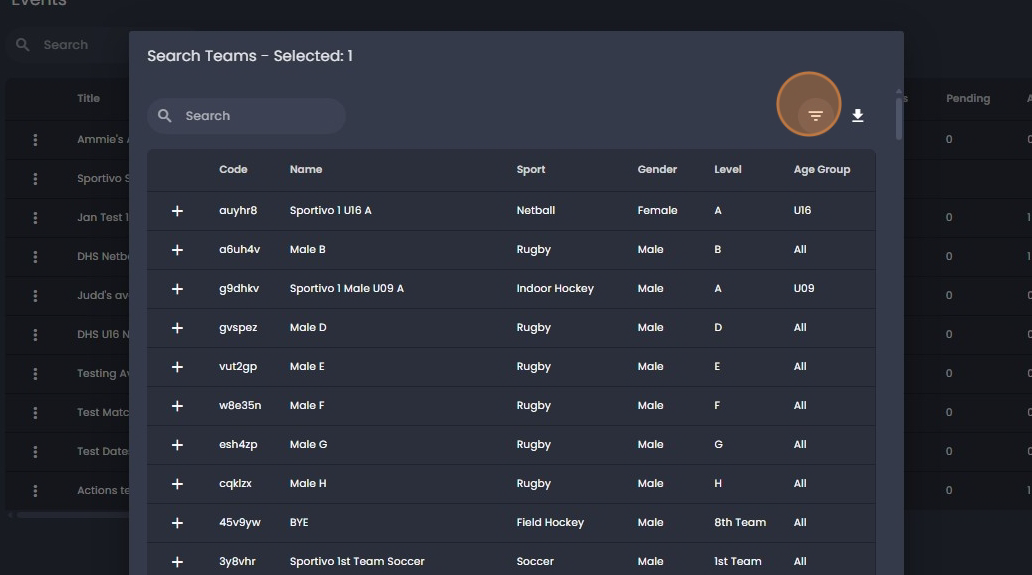Select team code gvspez
This screenshot has width=1032, height=575.
pyautogui.click(x=238, y=327)
